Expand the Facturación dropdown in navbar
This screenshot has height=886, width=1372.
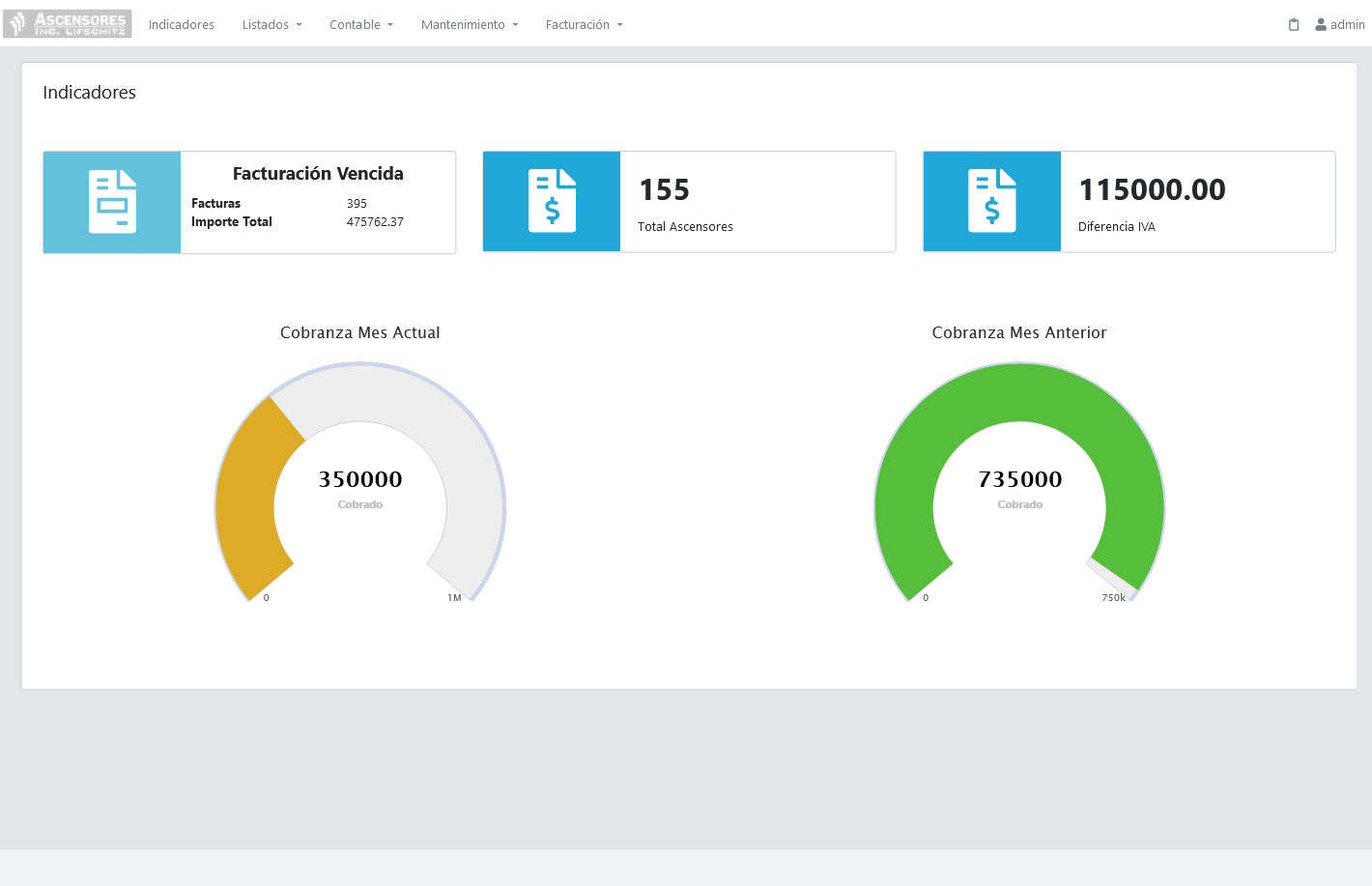(584, 25)
